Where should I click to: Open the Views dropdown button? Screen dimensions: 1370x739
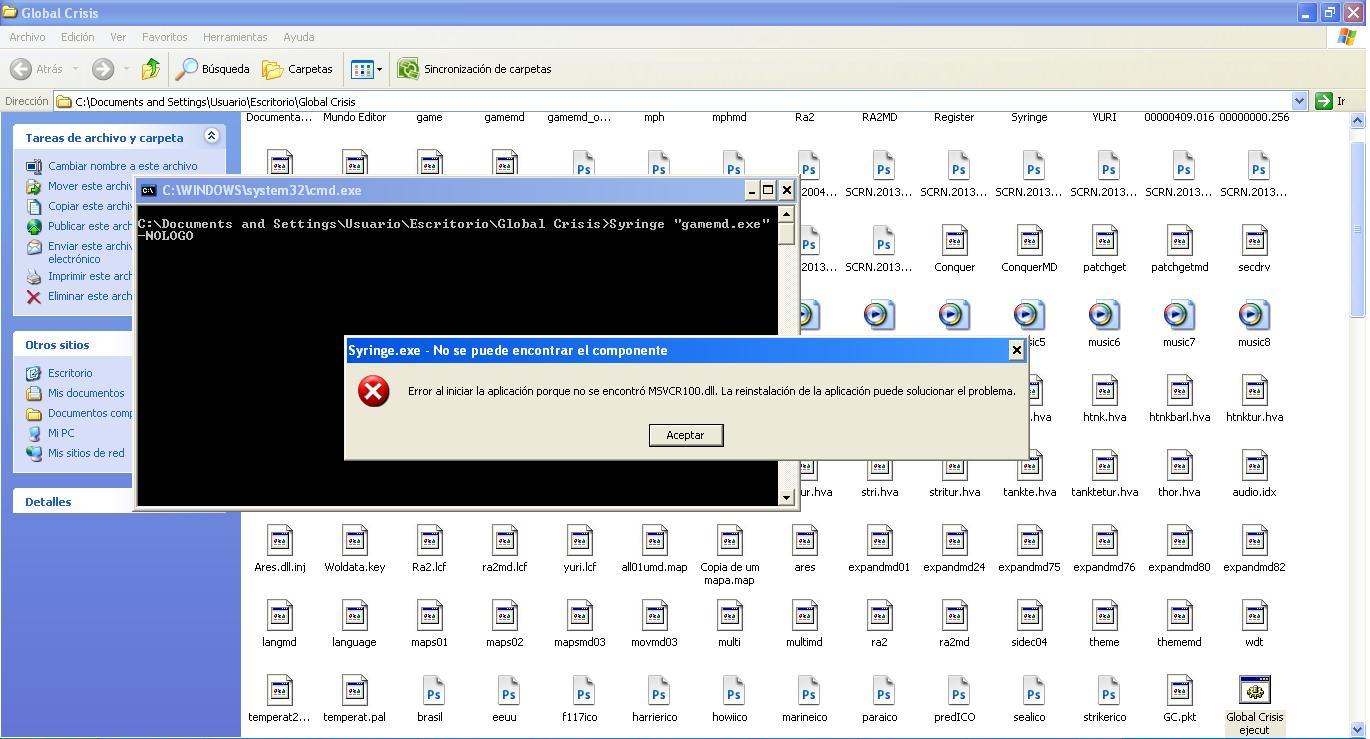(x=366, y=69)
